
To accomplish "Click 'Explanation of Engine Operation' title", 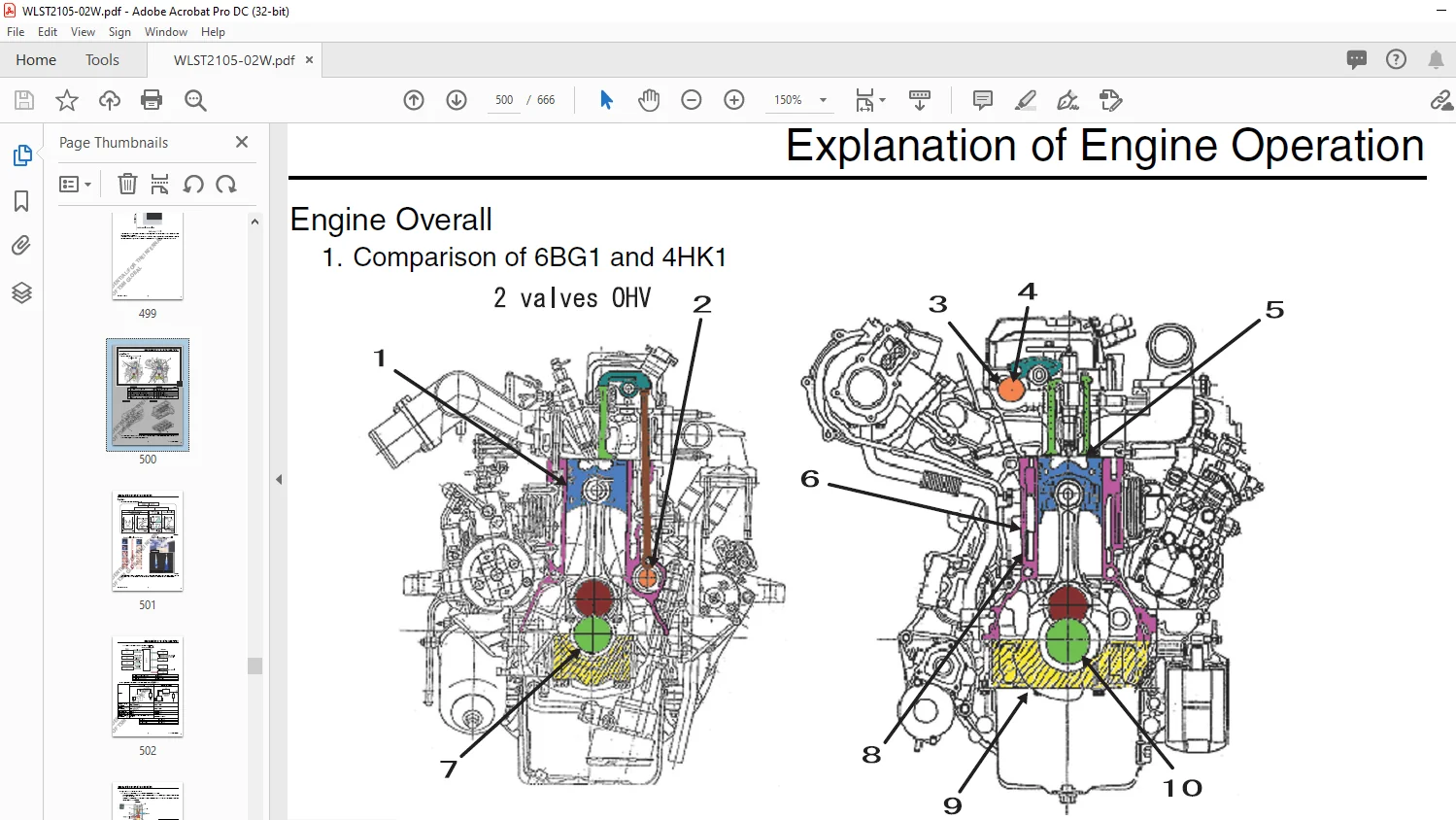I will tap(1104, 146).
